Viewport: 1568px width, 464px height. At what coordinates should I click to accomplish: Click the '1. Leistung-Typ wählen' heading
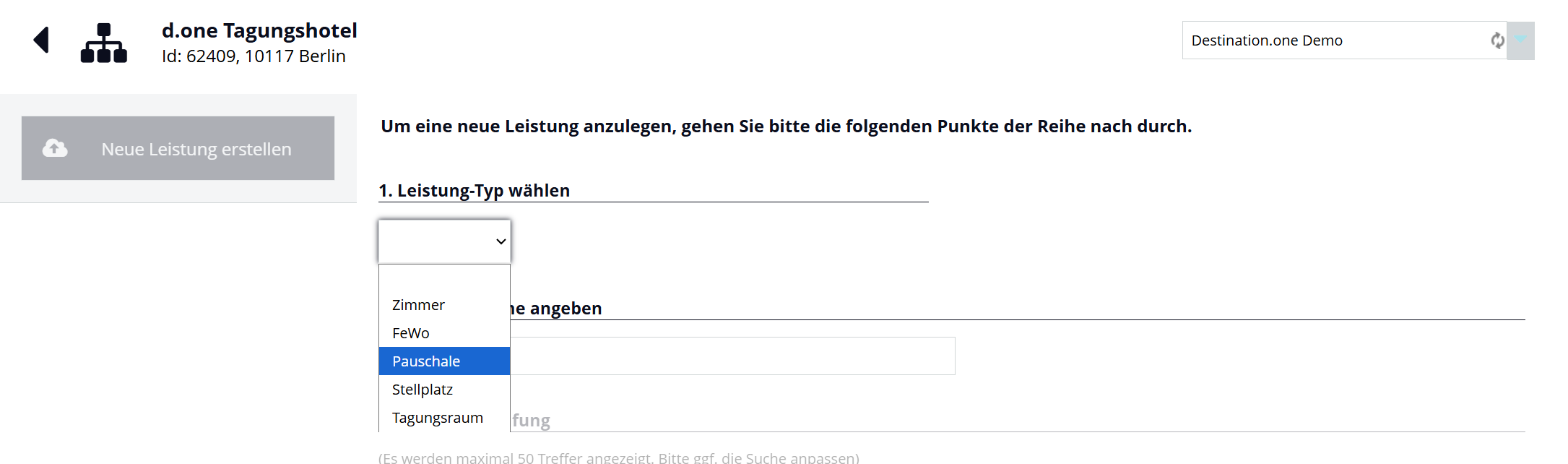coord(475,190)
